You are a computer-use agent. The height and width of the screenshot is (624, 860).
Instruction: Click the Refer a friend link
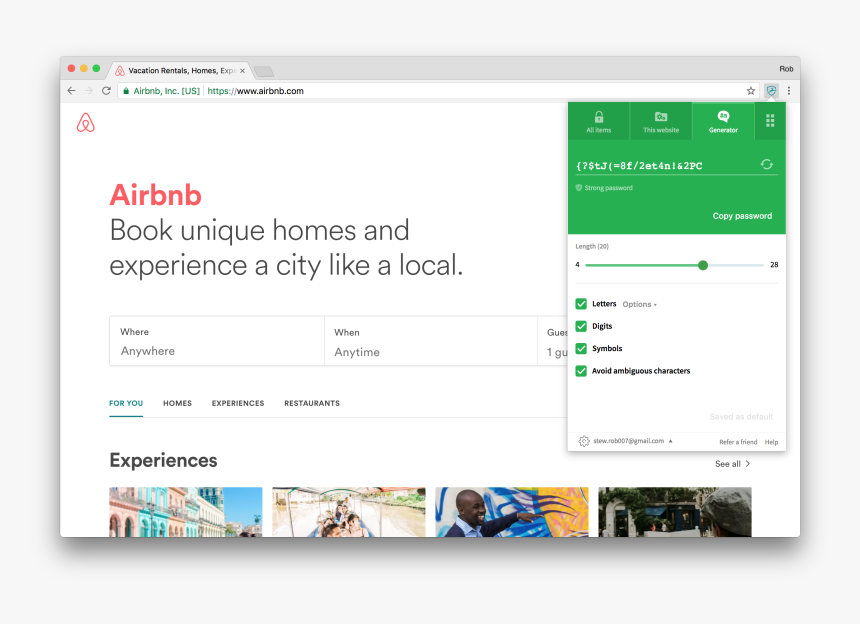tap(738, 442)
